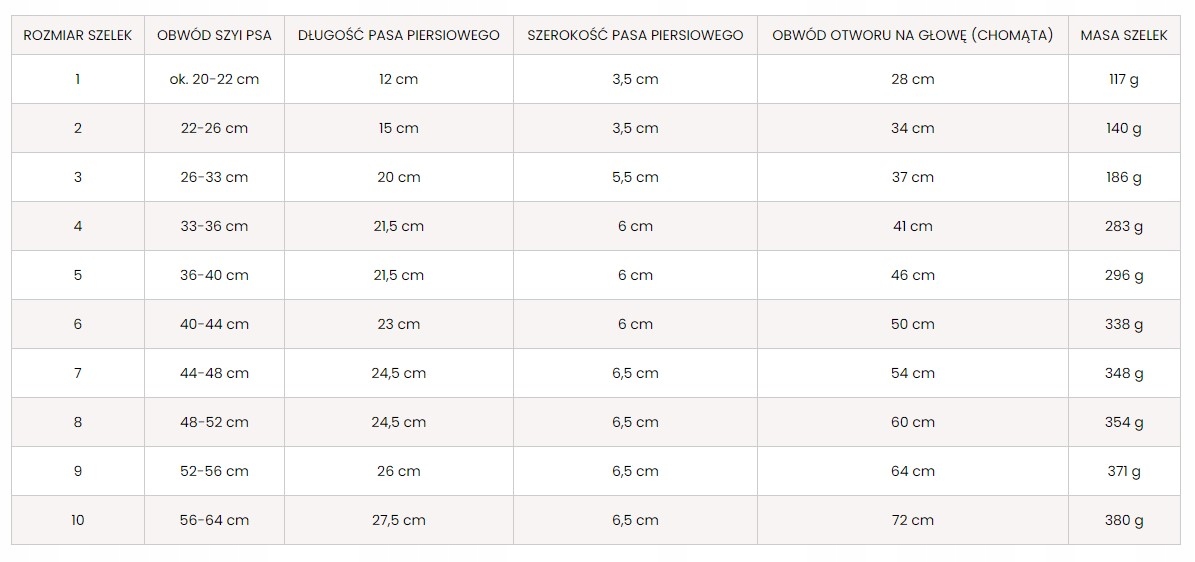This screenshot has height=562, width=1195.
Task: Select the 20 cm chest strap length
Action: (x=399, y=177)
